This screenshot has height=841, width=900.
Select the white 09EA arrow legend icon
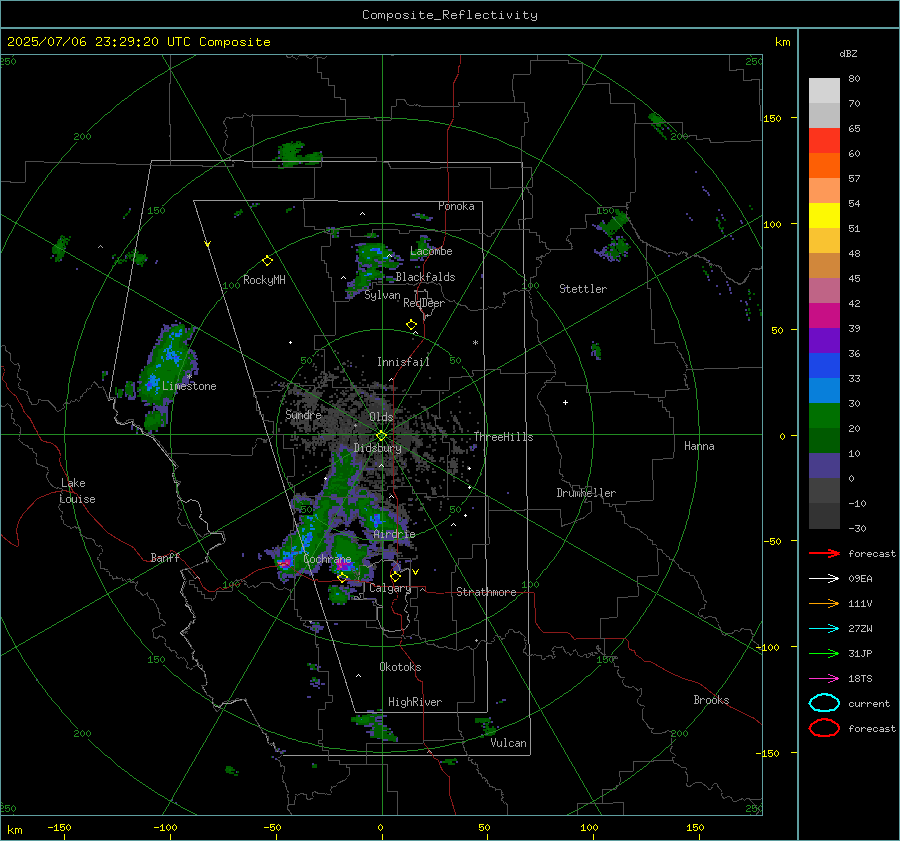(x=824, y=579)
